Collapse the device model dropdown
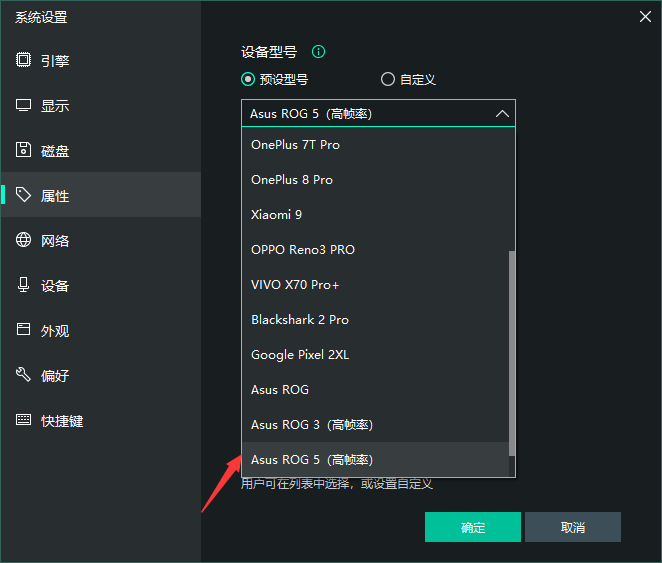 502,114
